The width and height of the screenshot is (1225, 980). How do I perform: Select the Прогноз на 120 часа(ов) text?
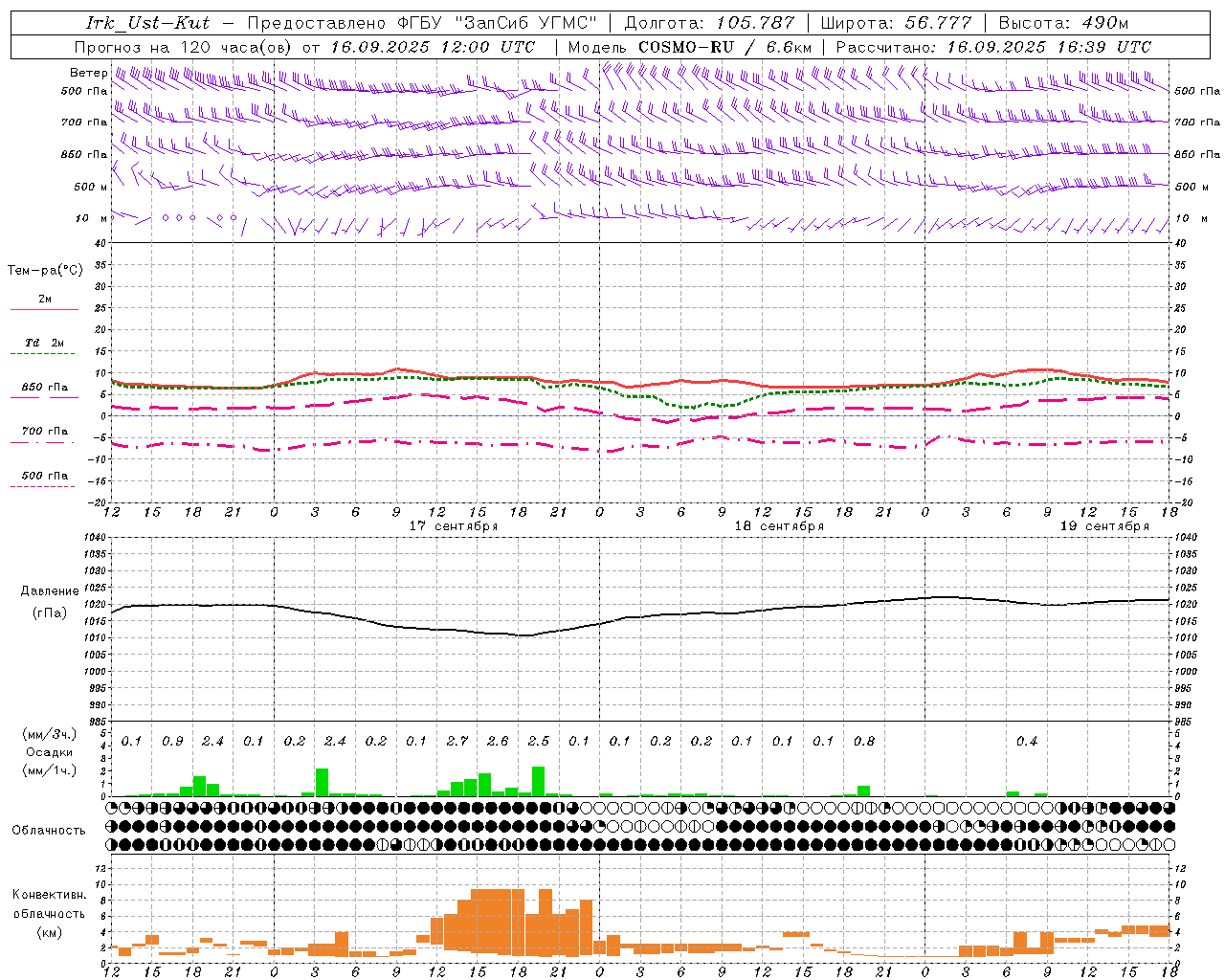(185, 47)
